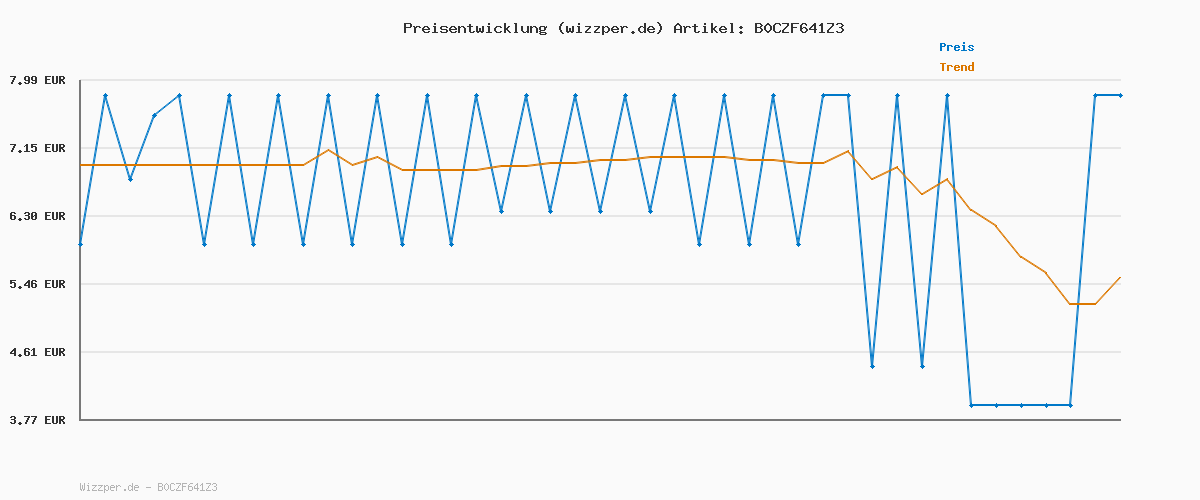This screenshot has width=1200, height=500.
Task: Select the 6.30 EUR axis label
Action: coord(37,216)
